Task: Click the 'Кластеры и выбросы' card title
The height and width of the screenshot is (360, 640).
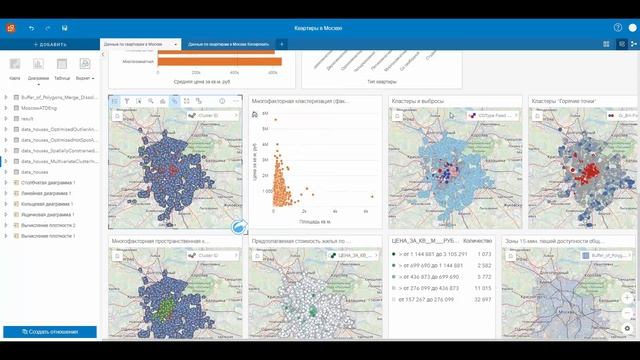Action: click(x=417, y=101)
